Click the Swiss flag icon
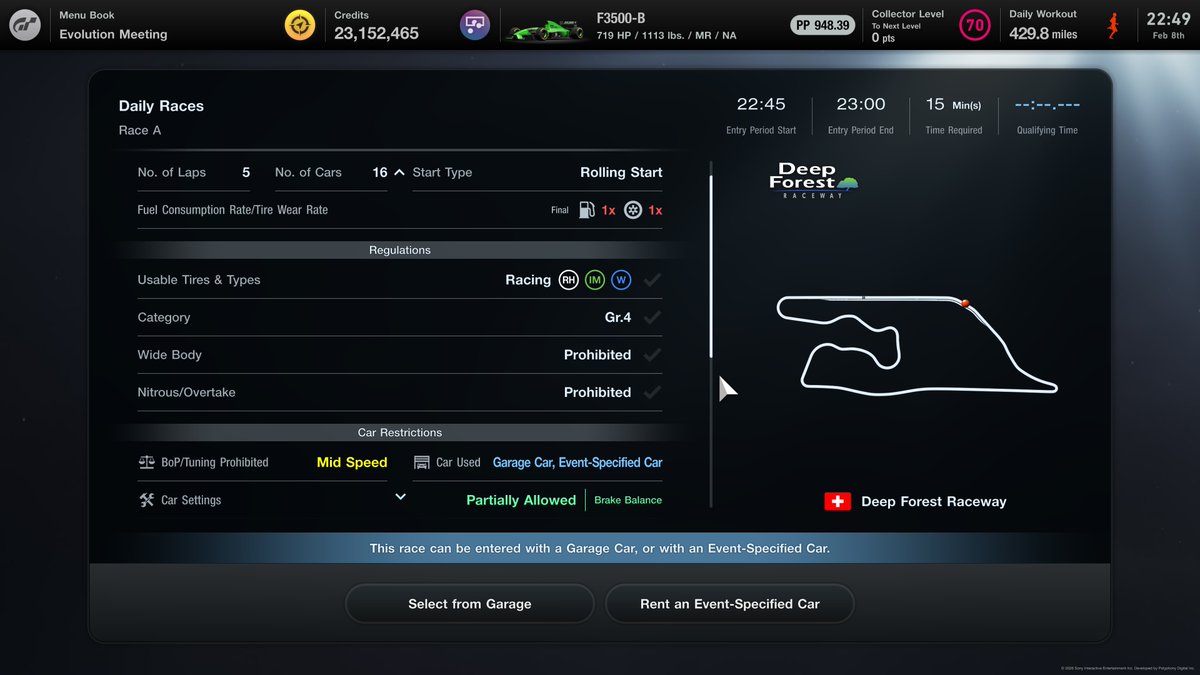 tap(837, 502)
